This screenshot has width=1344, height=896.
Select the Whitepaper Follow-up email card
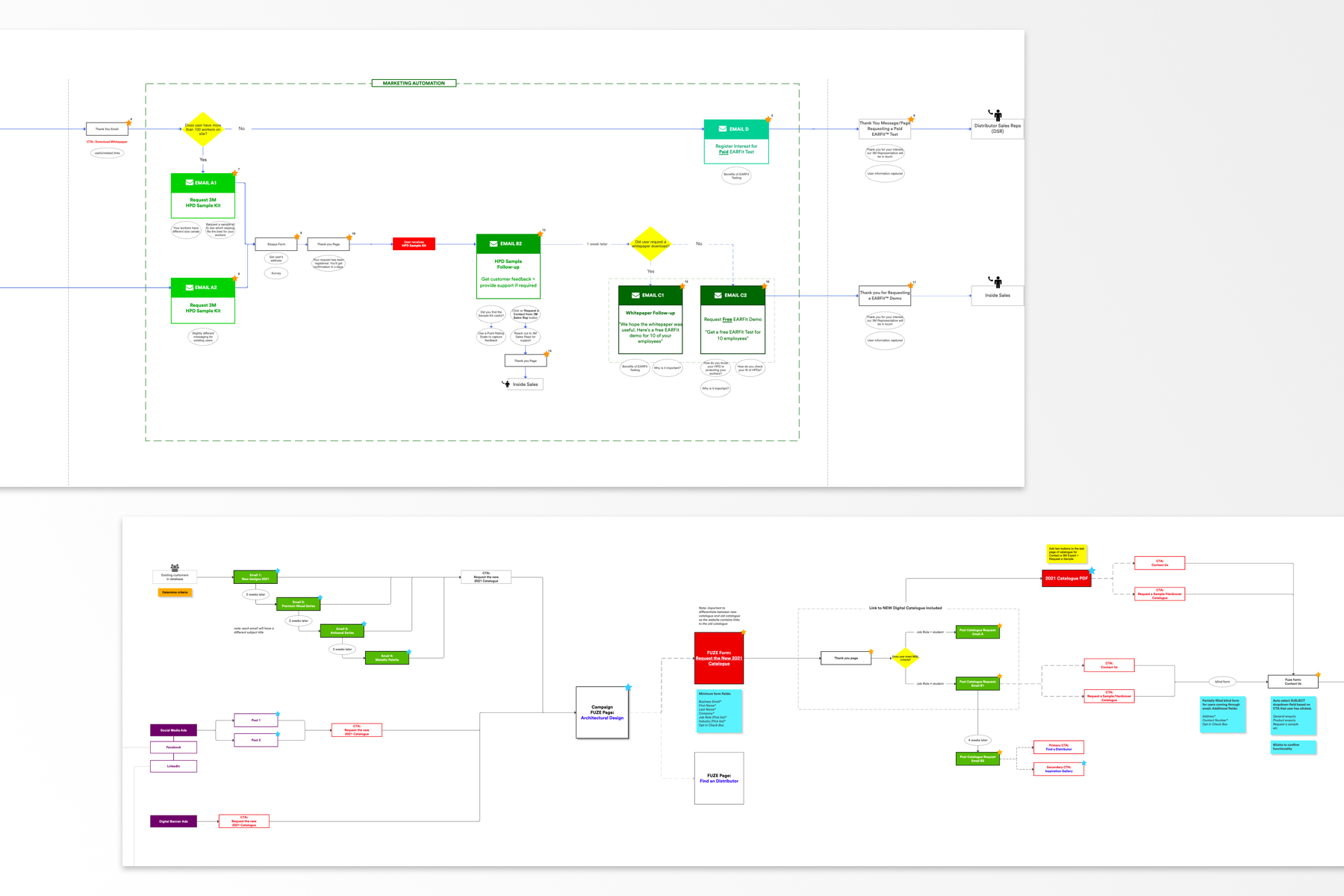tap(650, 320)
